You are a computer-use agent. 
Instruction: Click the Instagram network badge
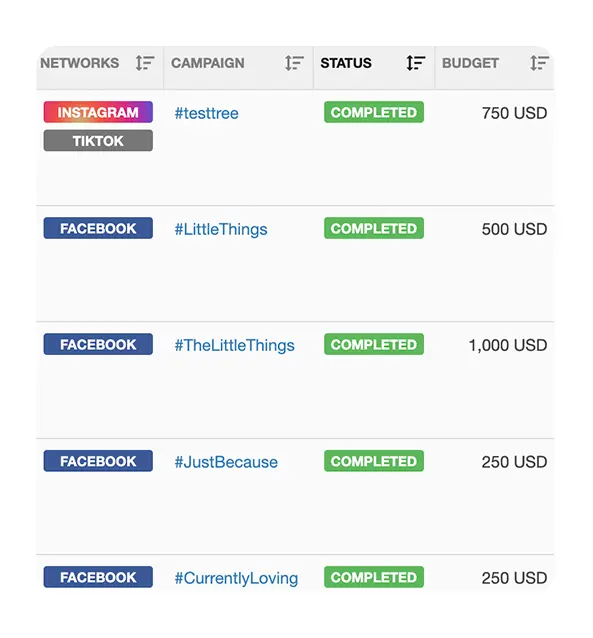(x=98, y=112)
